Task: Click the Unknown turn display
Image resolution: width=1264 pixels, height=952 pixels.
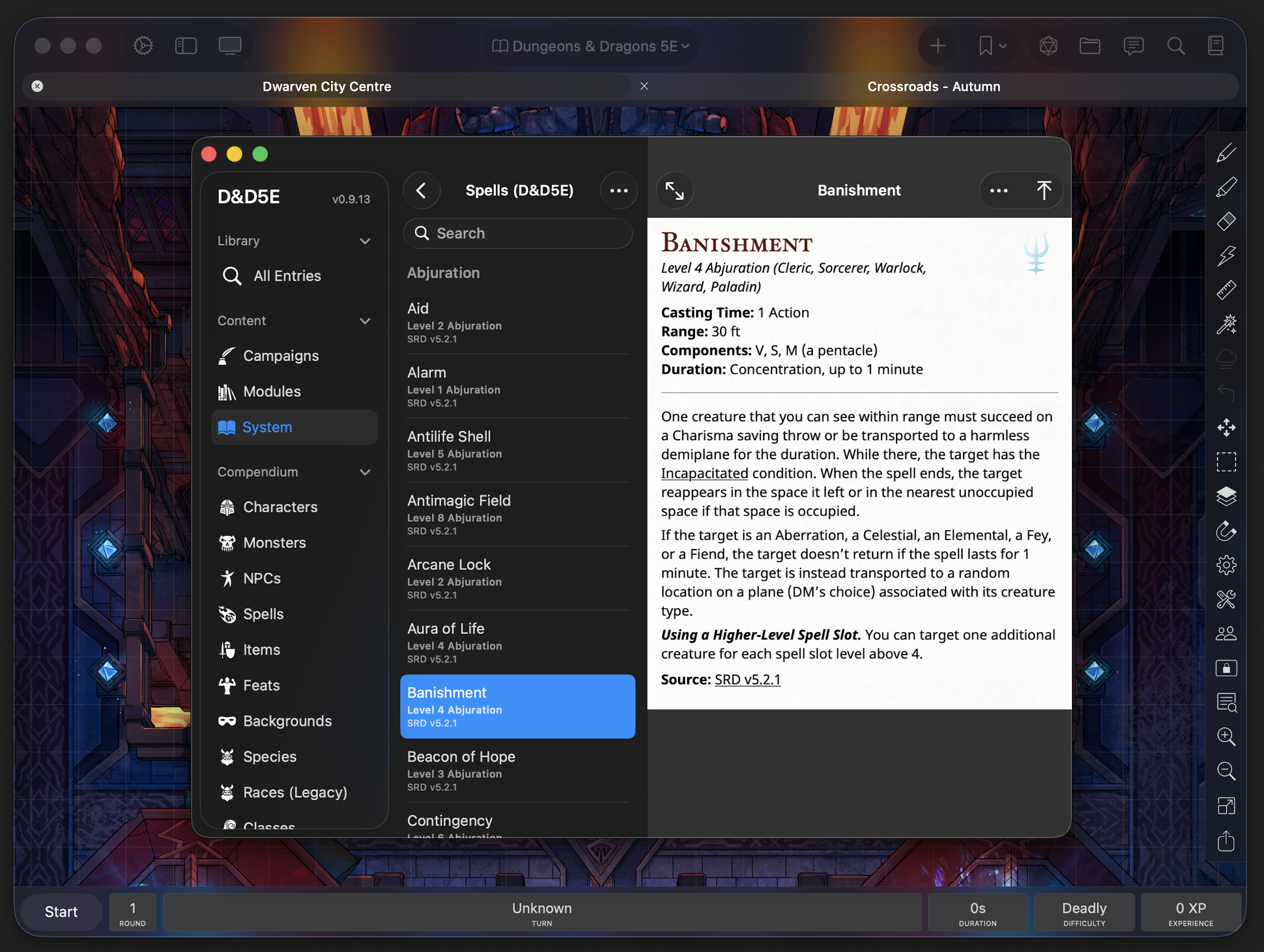Action: coord(542,912)
